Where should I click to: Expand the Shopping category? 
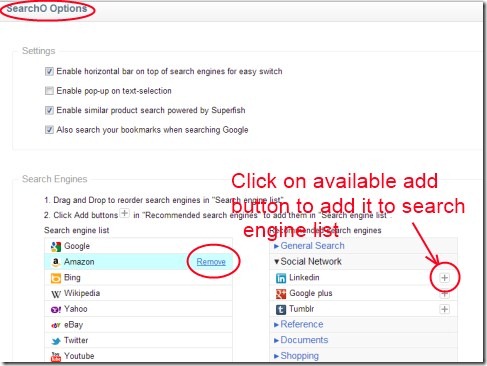point(296,356)
